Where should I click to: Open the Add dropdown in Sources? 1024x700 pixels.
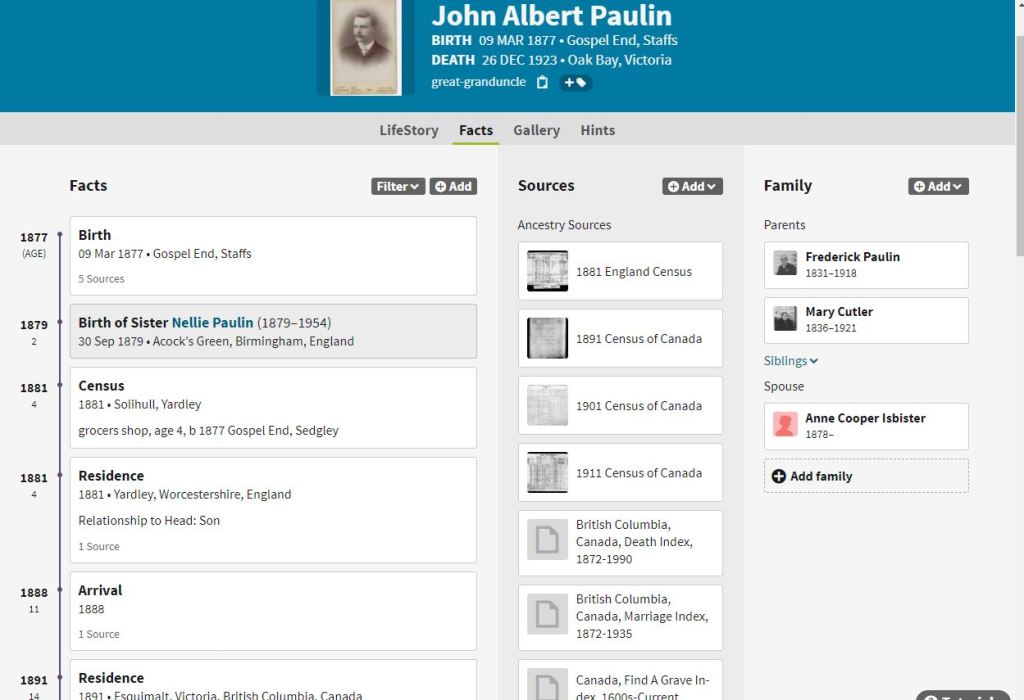coord(692,186)
